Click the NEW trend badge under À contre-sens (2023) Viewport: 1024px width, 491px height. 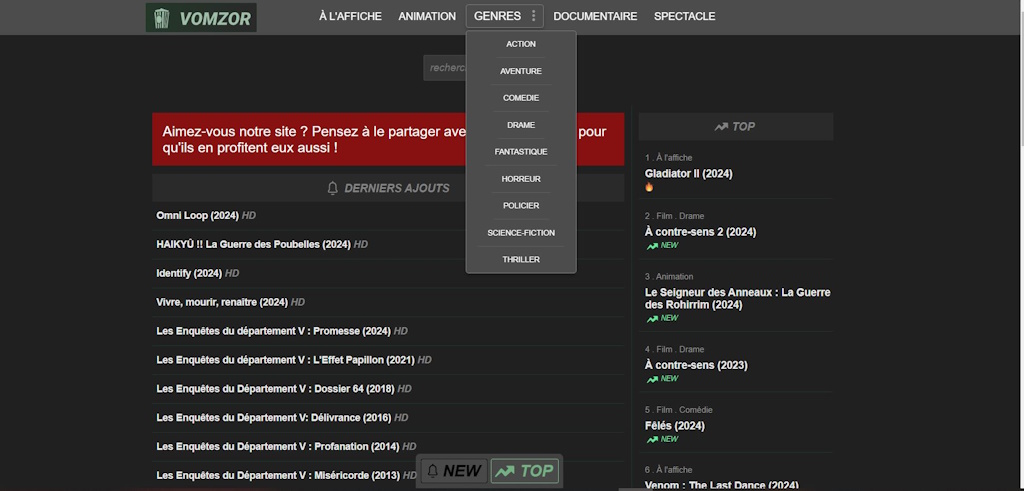[x=662, y=379]
